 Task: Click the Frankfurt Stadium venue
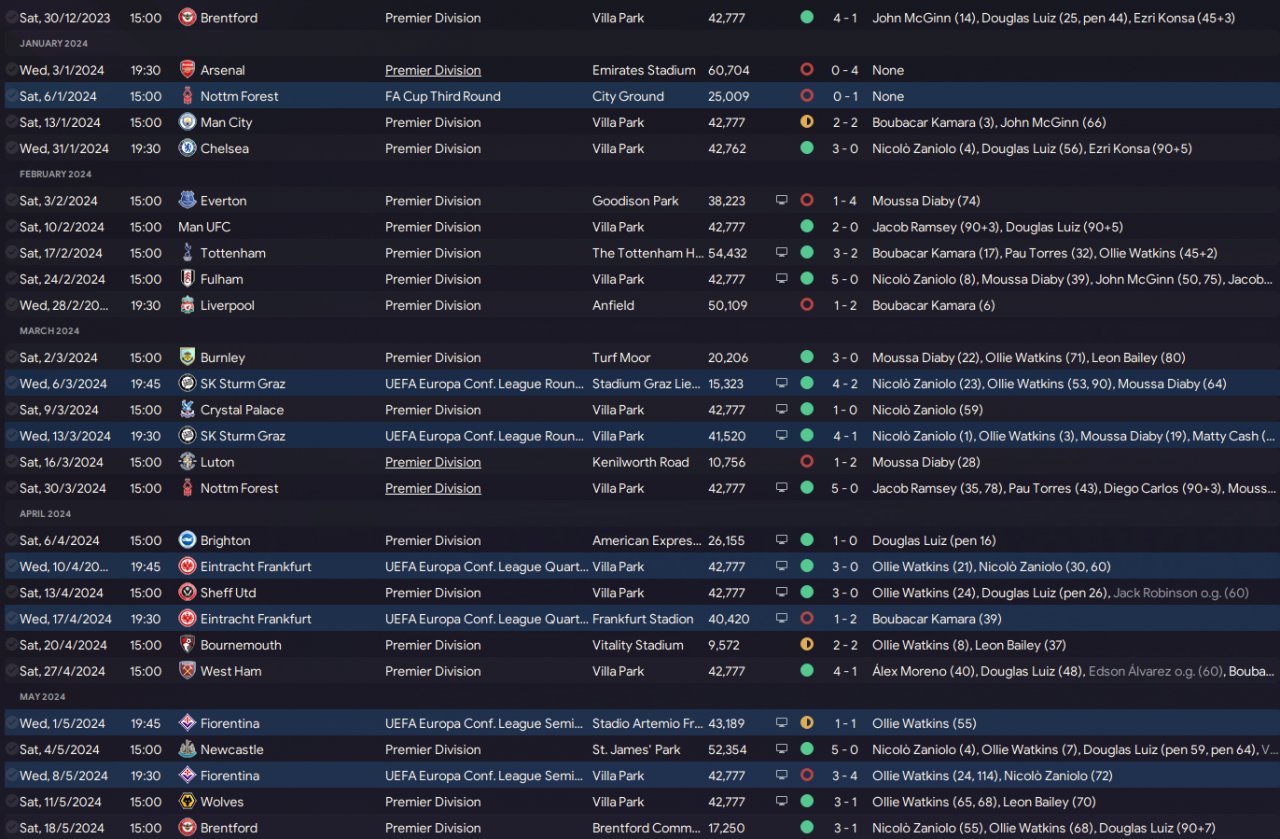pyautogui.click(x=643, y=619)
